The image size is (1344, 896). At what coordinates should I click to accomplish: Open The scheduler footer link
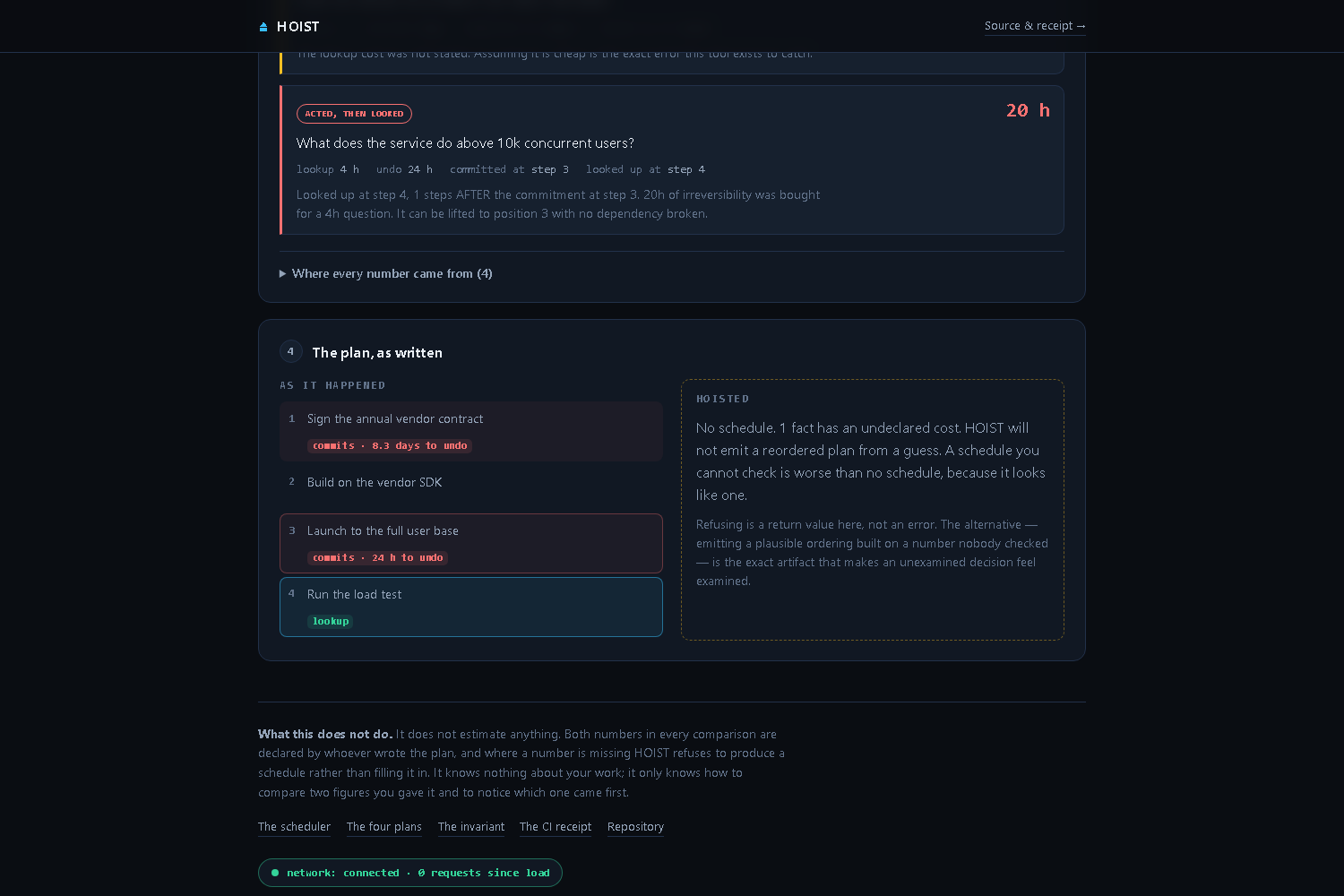click(x=294, y=827)
